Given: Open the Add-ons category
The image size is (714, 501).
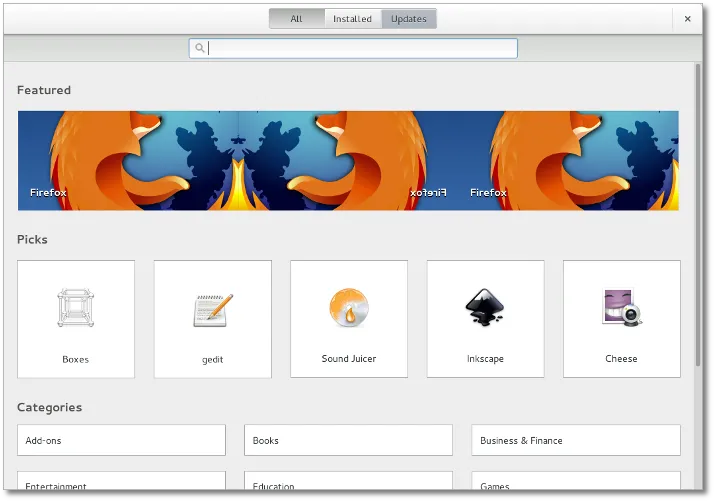Looking at the screenshot, I should [x=121, y=440].
